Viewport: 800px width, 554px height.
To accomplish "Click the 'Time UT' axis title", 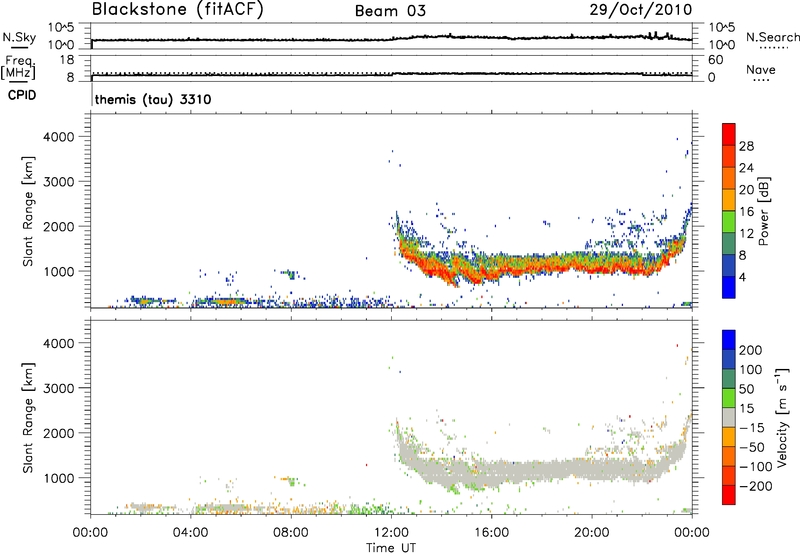I will 391,547.
